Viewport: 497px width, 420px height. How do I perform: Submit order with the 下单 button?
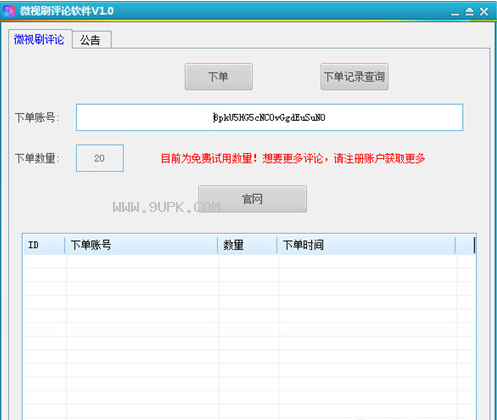tap(219, 77)
